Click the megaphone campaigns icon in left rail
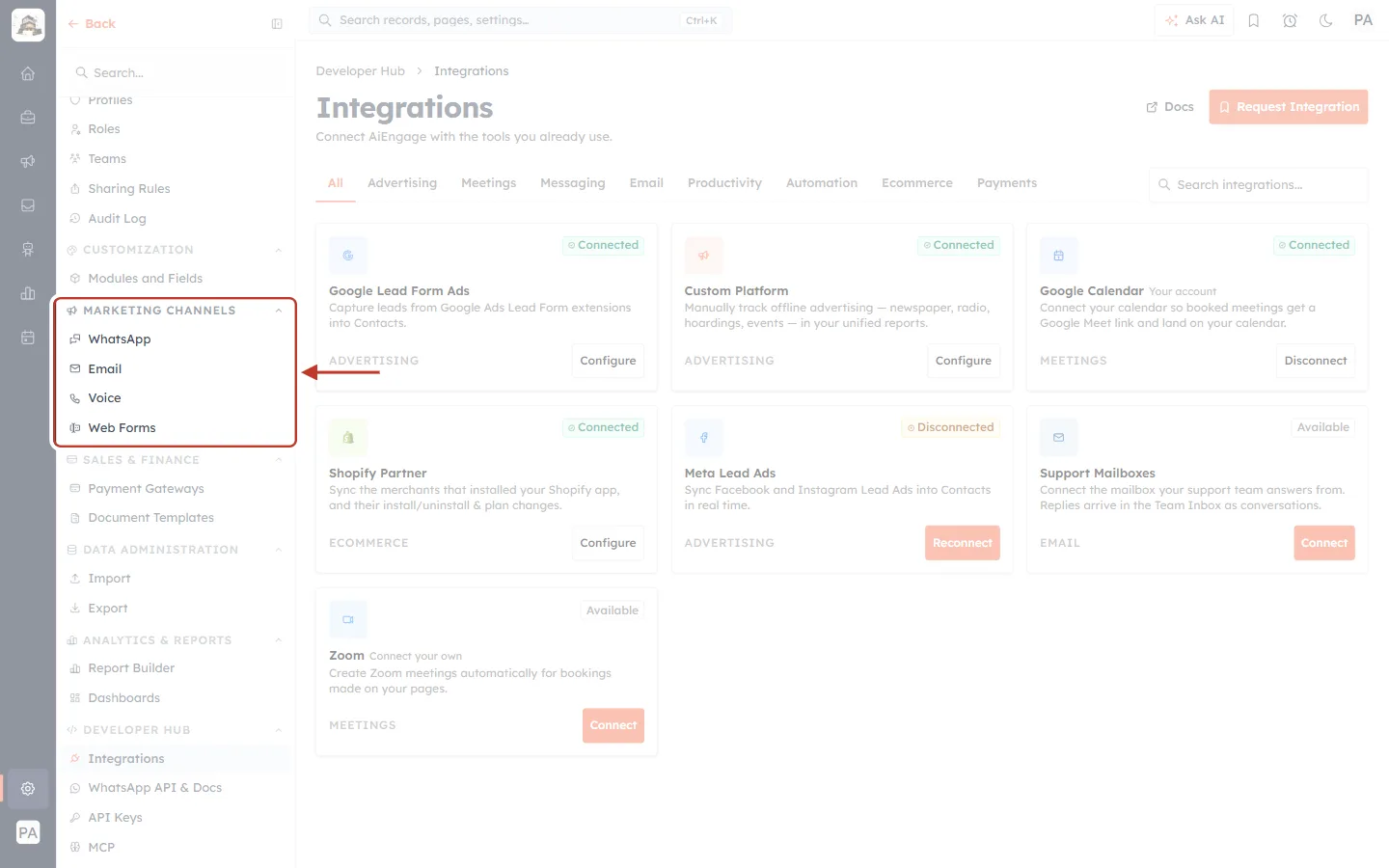 click(28, 161)
